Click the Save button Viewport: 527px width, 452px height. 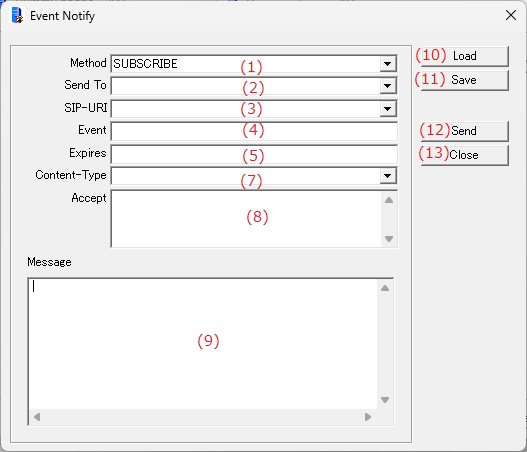coord(464,80)
